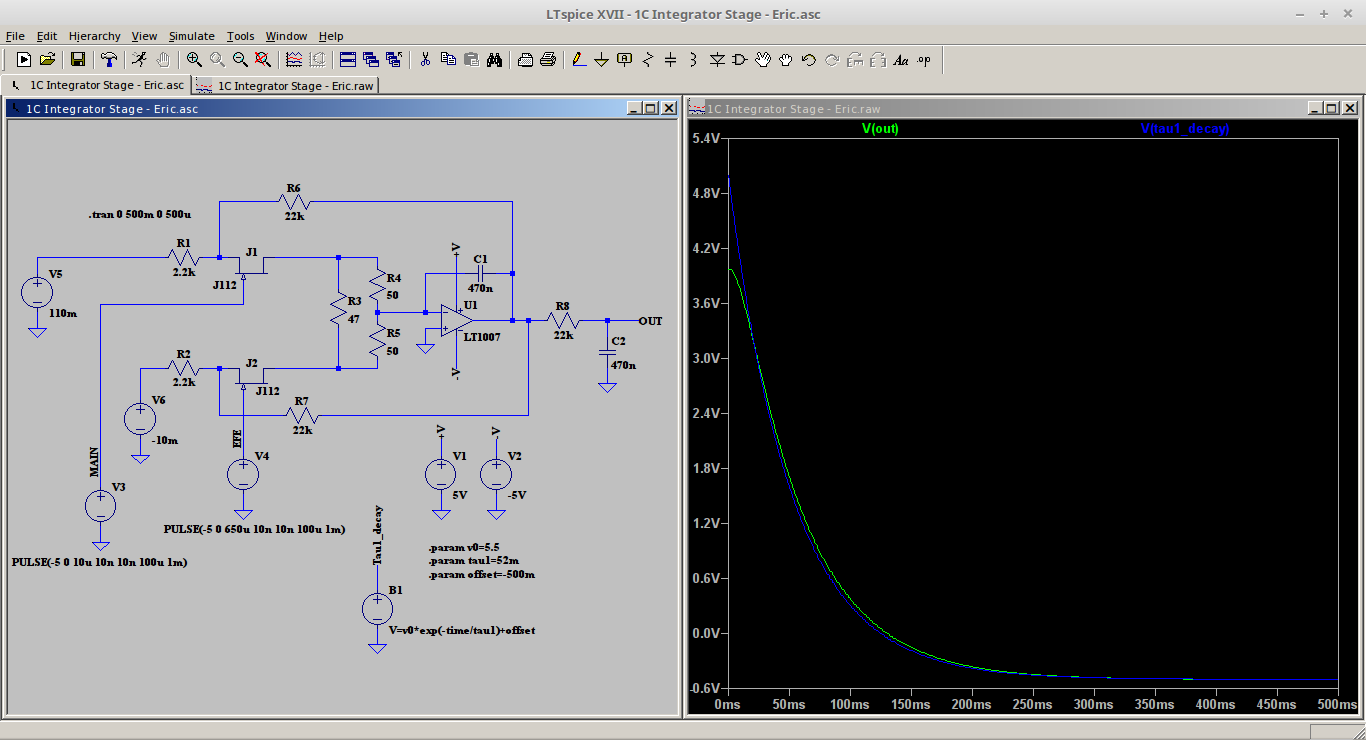
Task: Place a ground symbol from the toolbar
Action: [601, 60]
